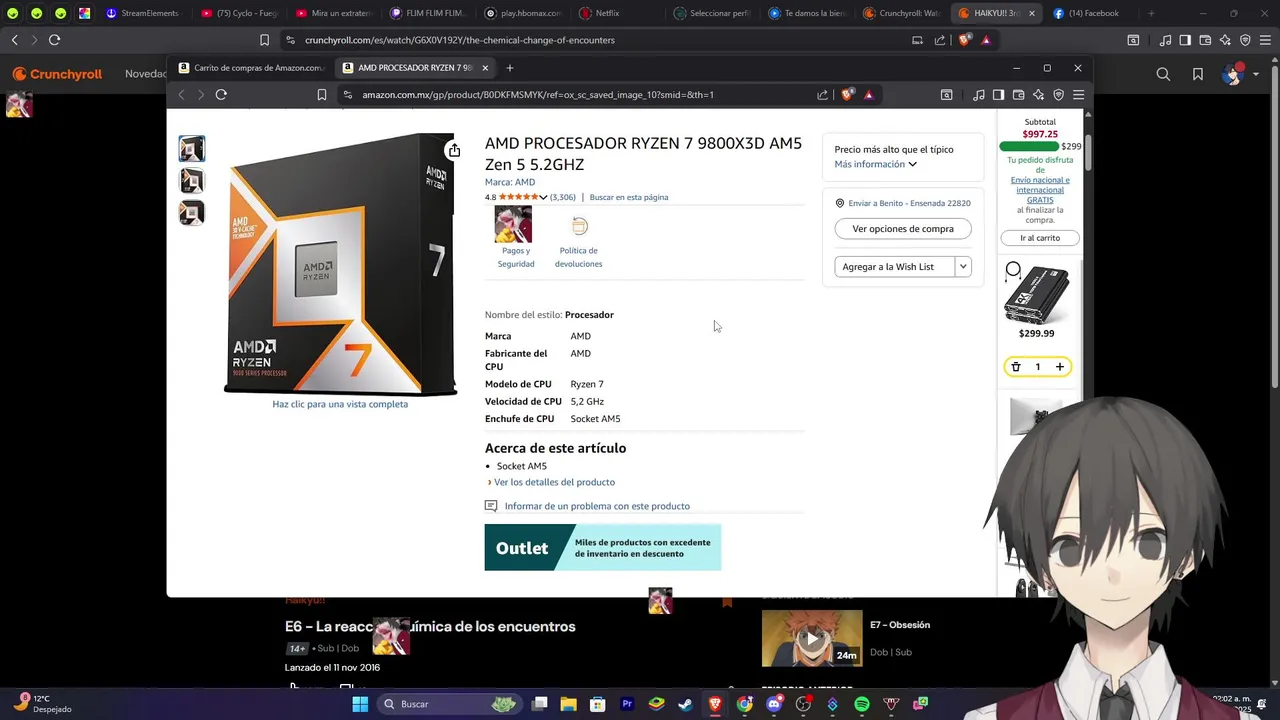Open the Outlet promotional banner
1280x720 pixels.
click(x=603, y=548)
